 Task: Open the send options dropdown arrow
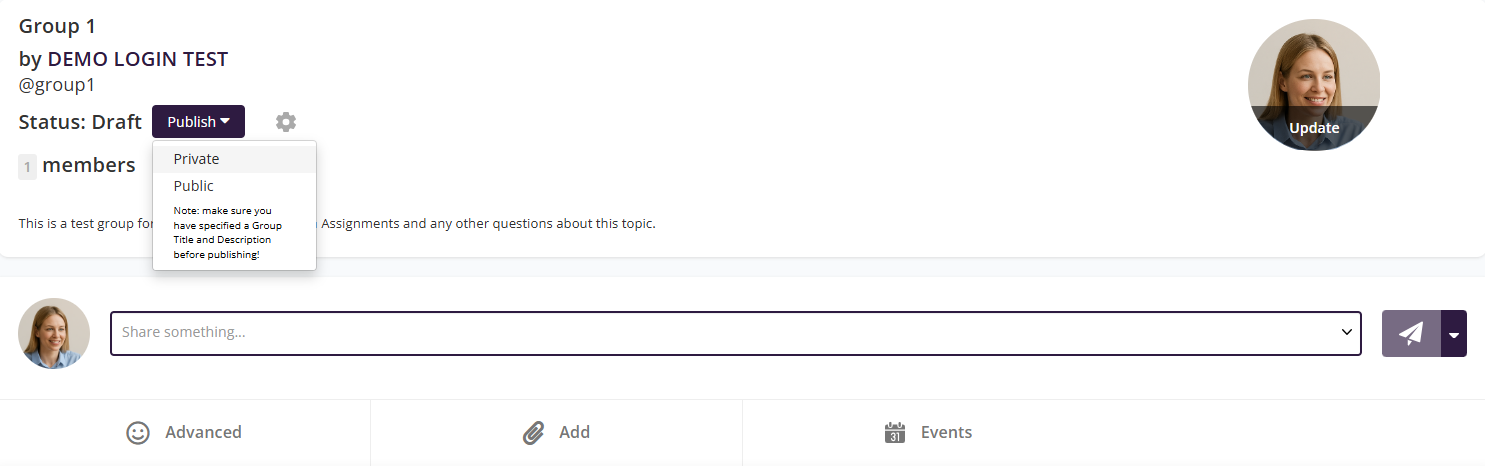pyautogui.click(x=1454, y=334)
